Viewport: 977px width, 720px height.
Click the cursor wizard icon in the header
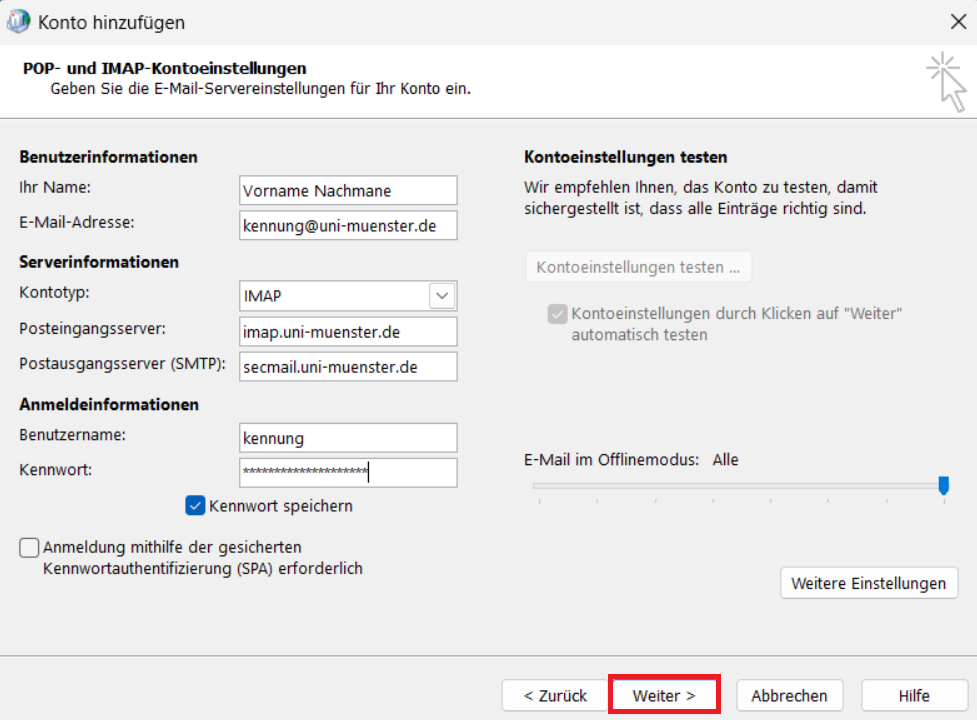(945, 82)
